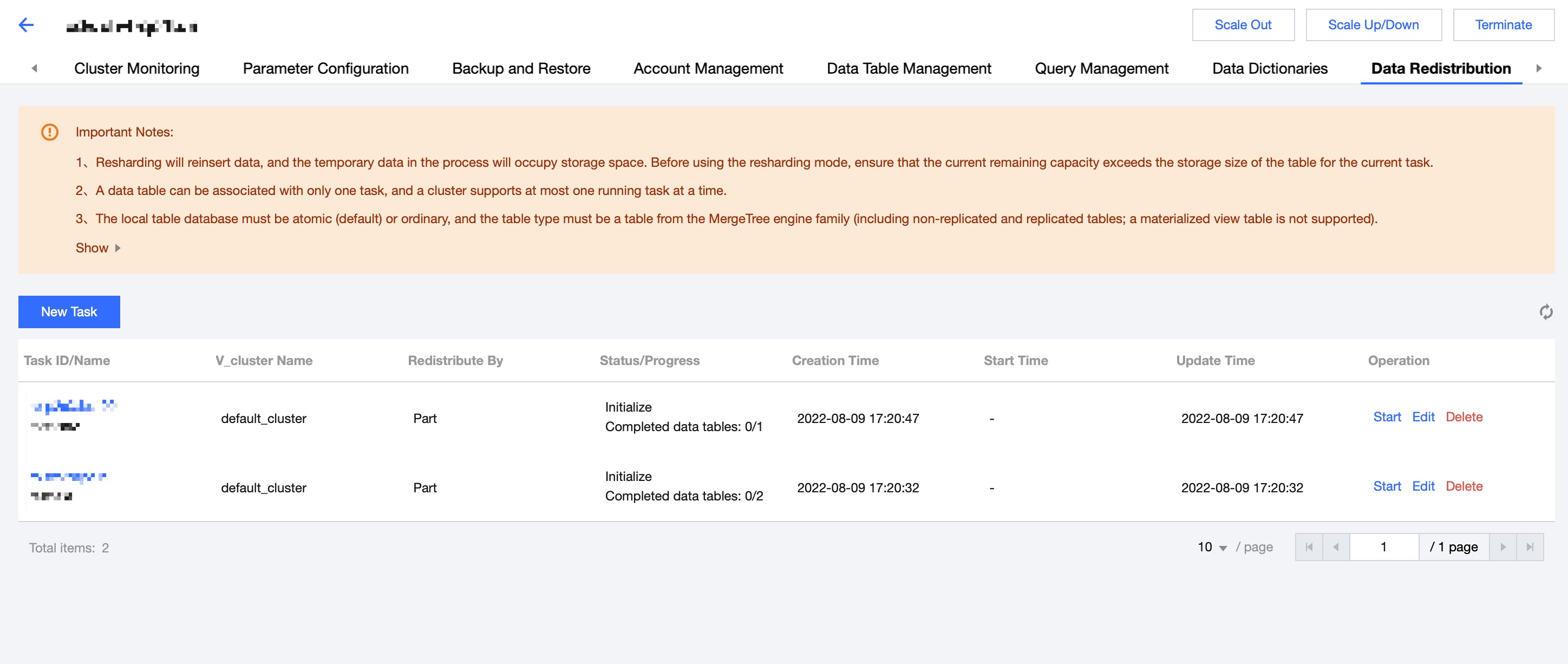The image size is (1568, 664).
Task: Click the Scale Out button
Action: point(1243,25)
